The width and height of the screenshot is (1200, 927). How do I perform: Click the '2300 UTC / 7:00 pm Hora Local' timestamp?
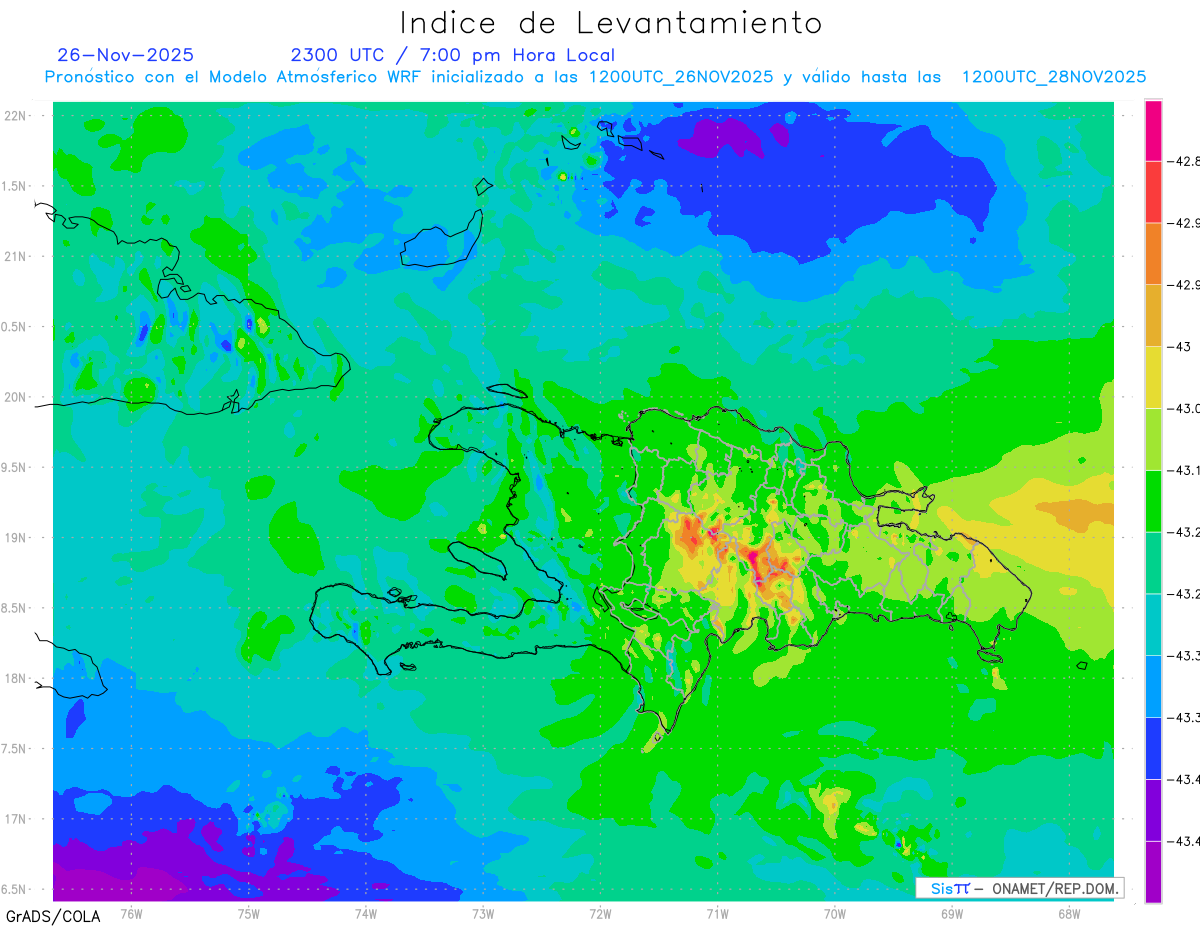coord(453,55)
